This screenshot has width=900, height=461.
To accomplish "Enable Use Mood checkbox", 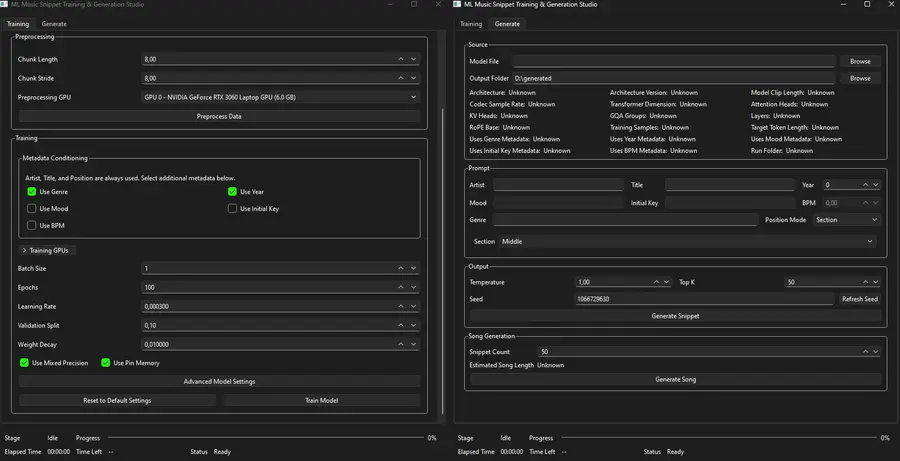I will (32, 208).
